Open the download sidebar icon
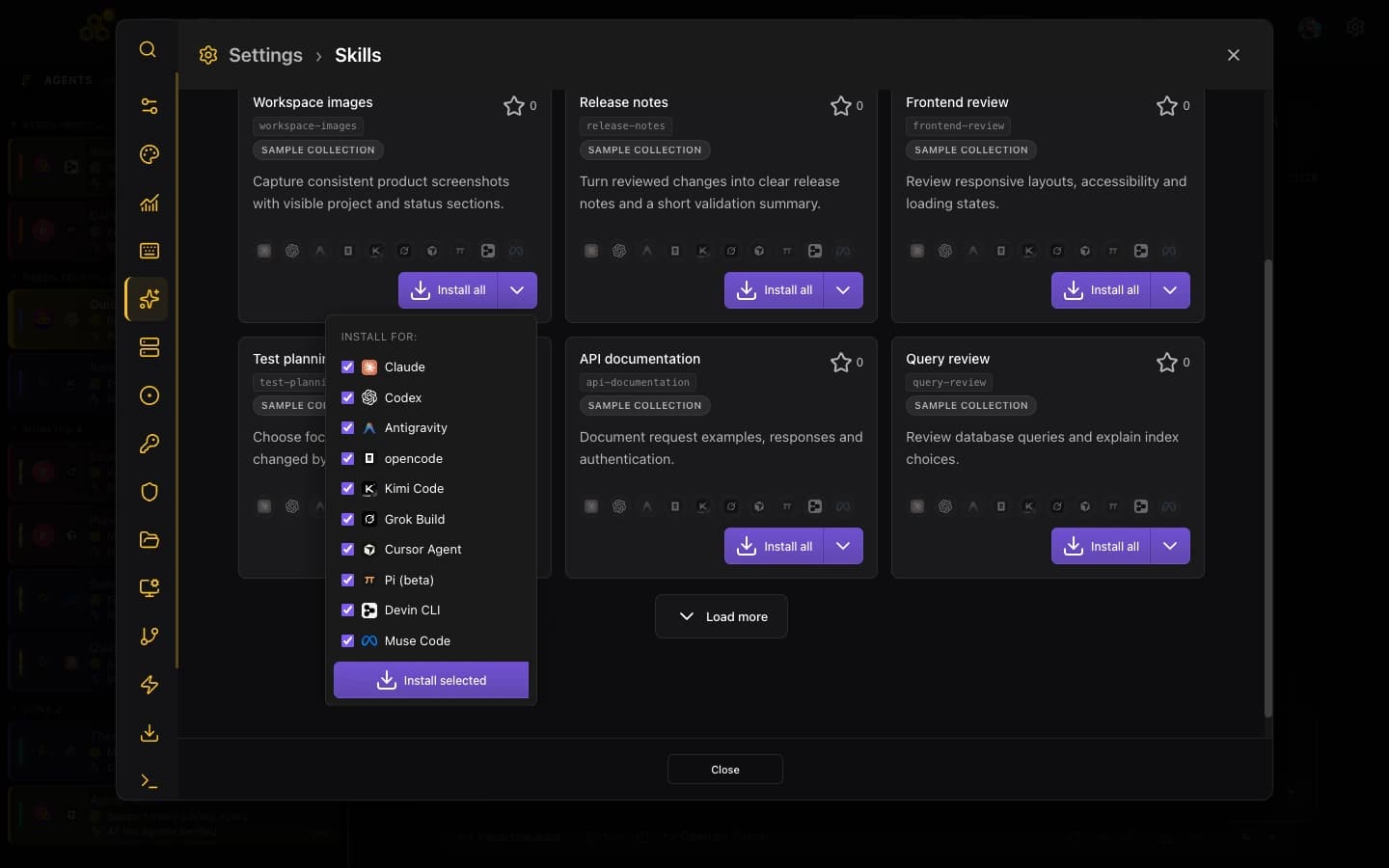This screenshot has height=868, width=1389. [150, 733]
